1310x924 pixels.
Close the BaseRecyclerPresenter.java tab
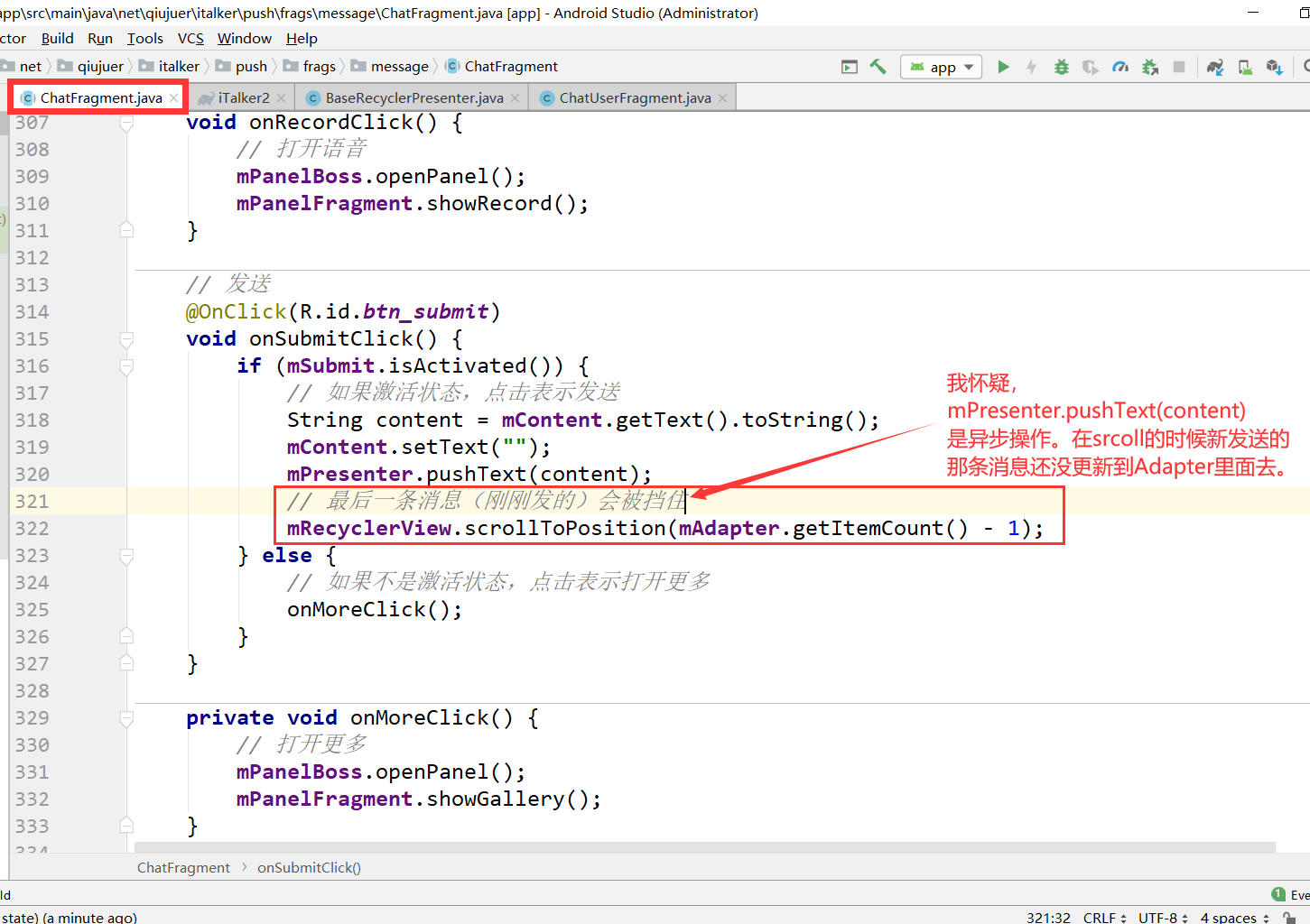coord(515,97)
